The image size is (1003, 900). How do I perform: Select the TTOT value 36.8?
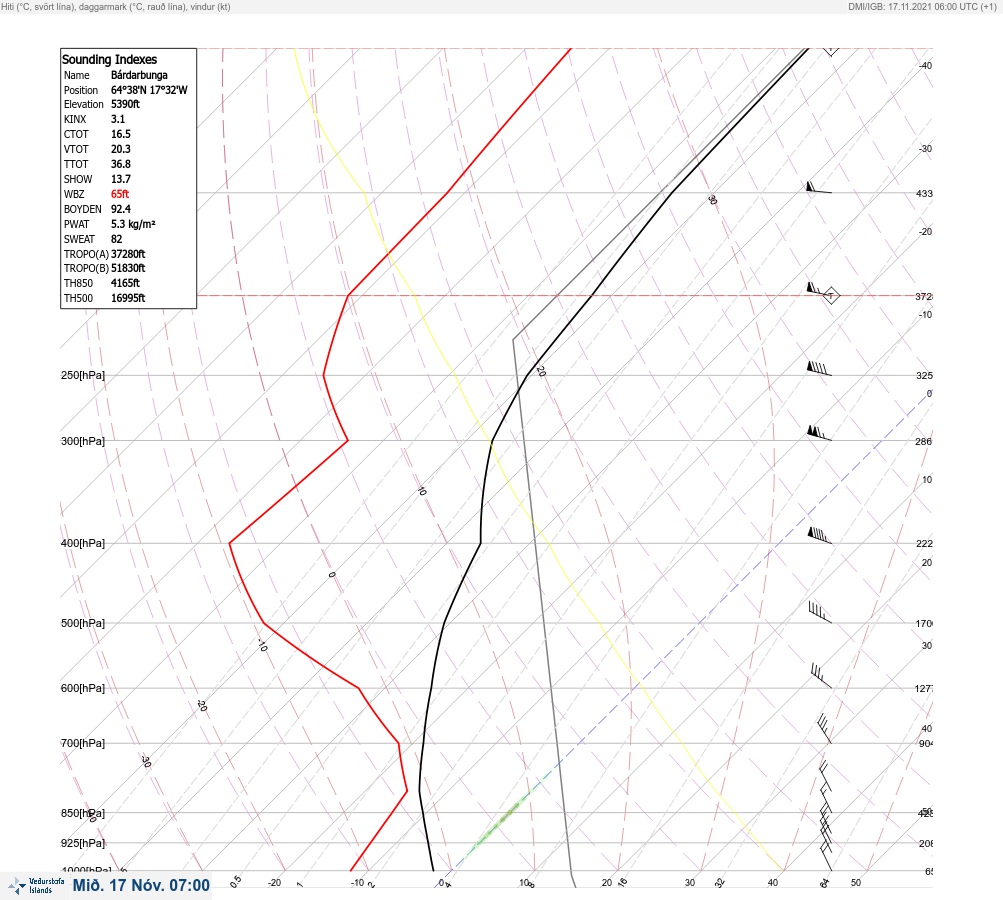[x=120, y=164]
